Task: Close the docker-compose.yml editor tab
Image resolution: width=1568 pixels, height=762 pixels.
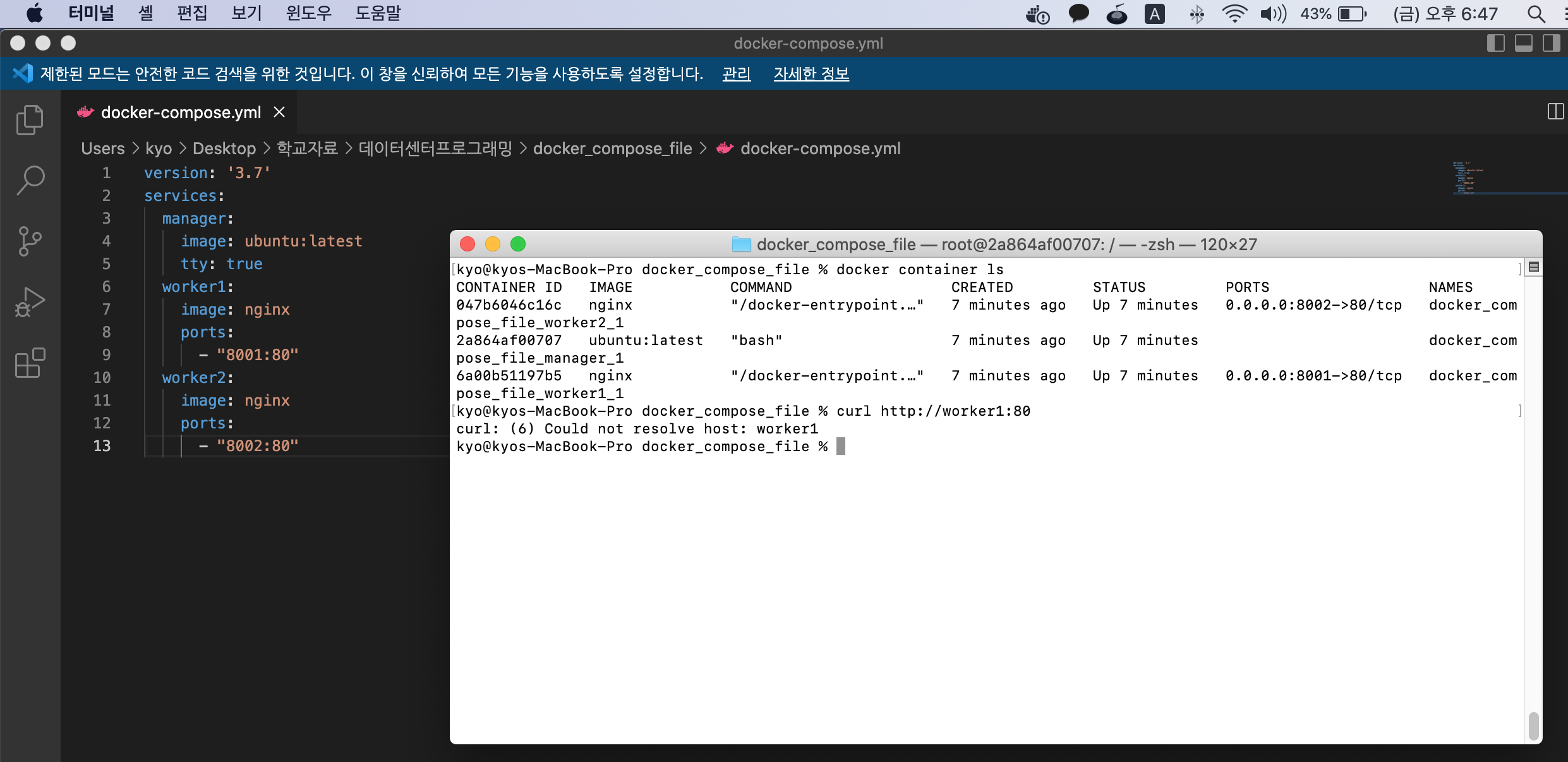Action: pyautogui.click(x=279, y=112)
